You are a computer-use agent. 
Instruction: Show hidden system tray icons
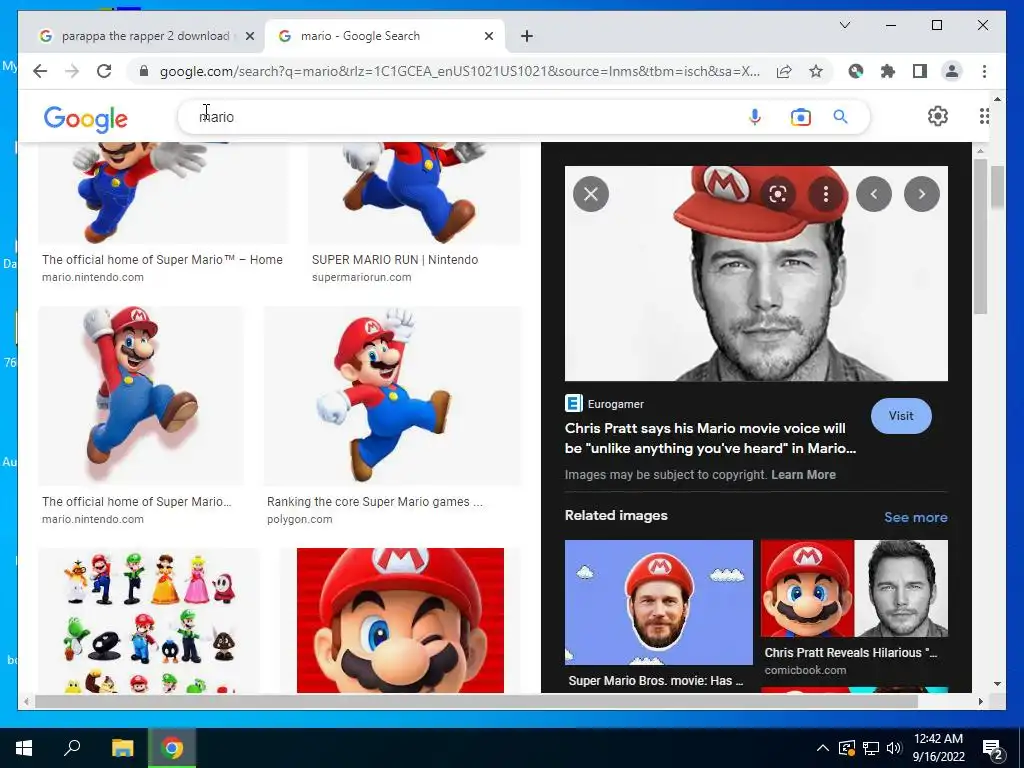tap(823, 748)
